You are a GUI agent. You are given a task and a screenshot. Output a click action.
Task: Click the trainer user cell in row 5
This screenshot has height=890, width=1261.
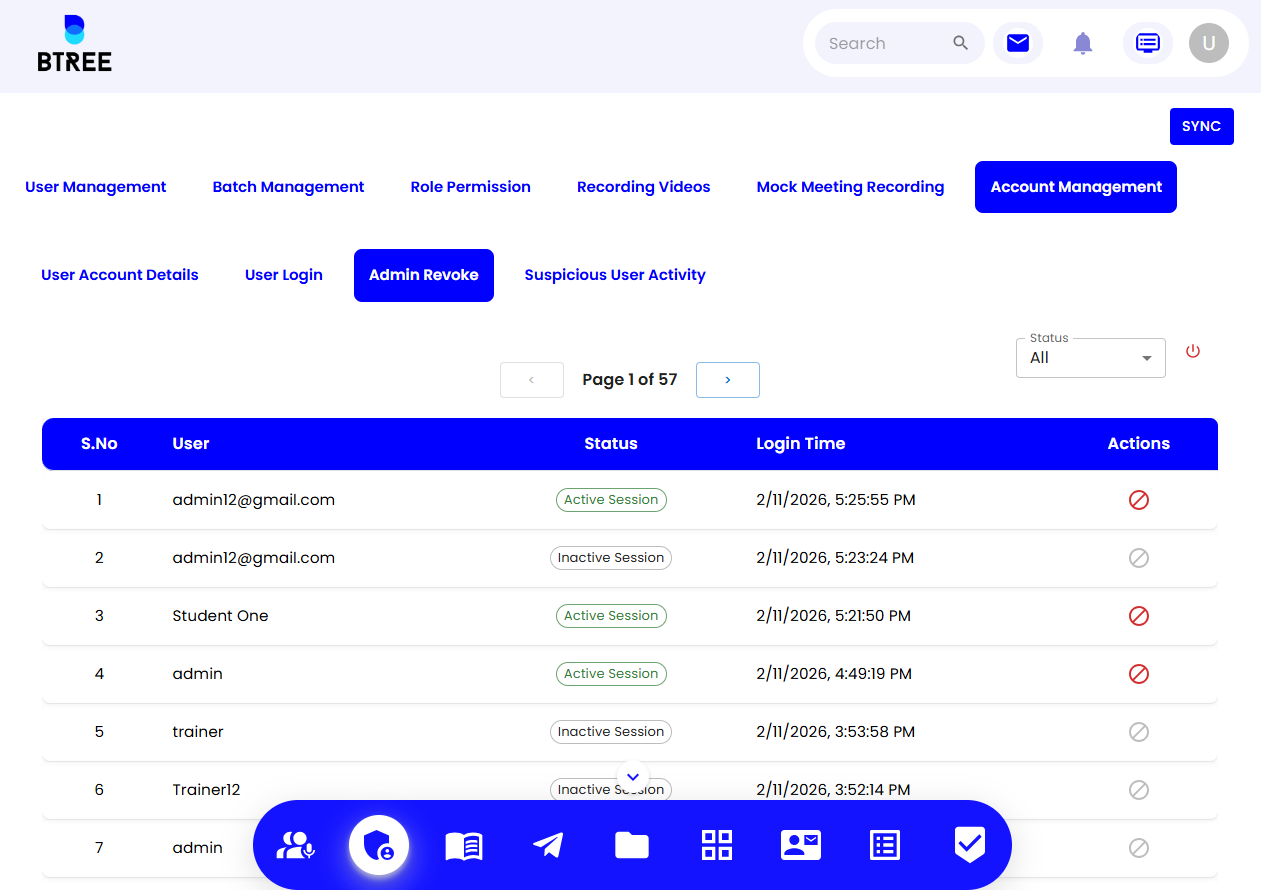[x=198, y=732]
